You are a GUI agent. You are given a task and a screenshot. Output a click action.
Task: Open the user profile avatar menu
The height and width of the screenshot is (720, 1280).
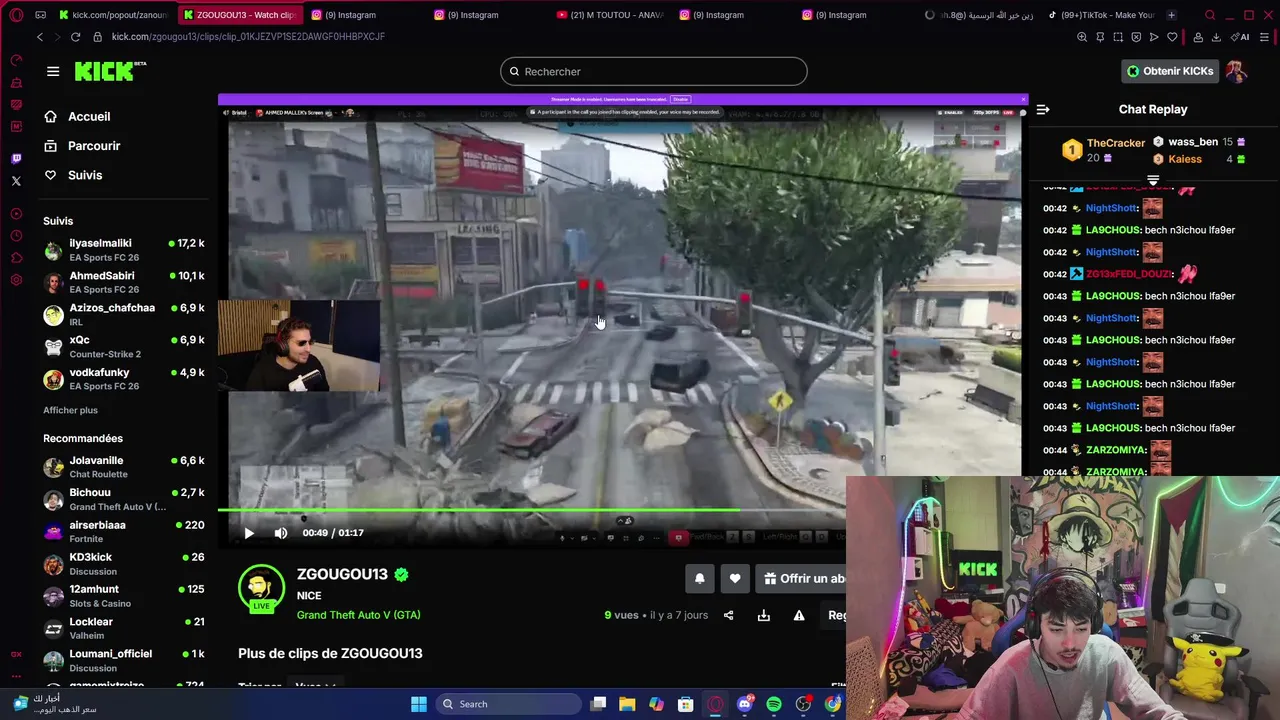coord(1237,71)
